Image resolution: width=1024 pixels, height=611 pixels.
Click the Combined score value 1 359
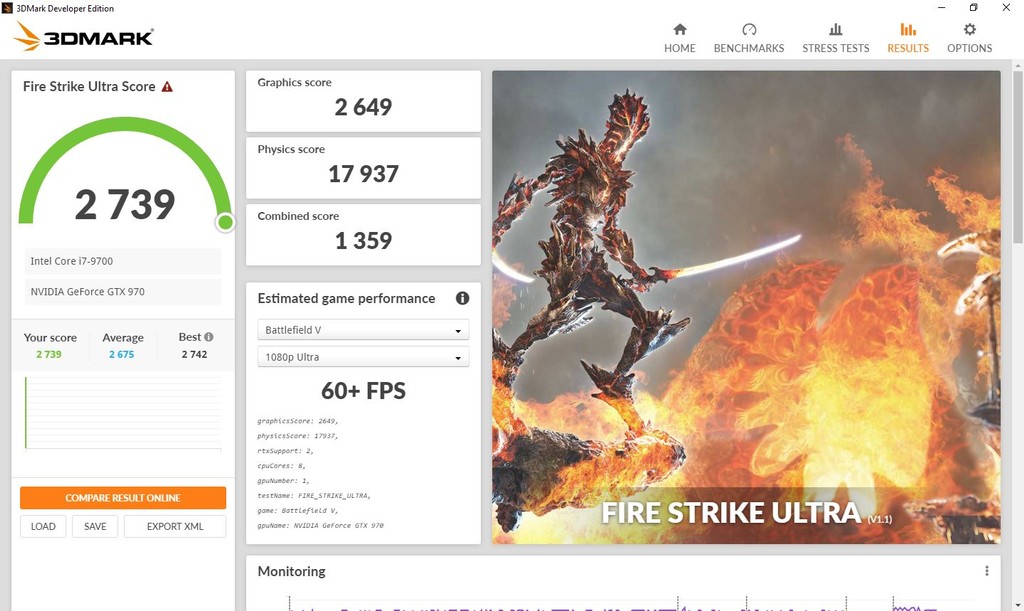tap(363, 241)
